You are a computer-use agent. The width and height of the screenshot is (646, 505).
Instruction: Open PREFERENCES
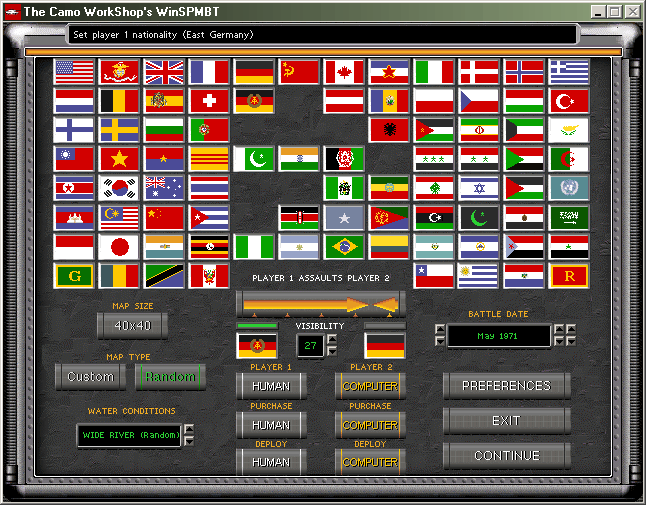coord(506,386)
